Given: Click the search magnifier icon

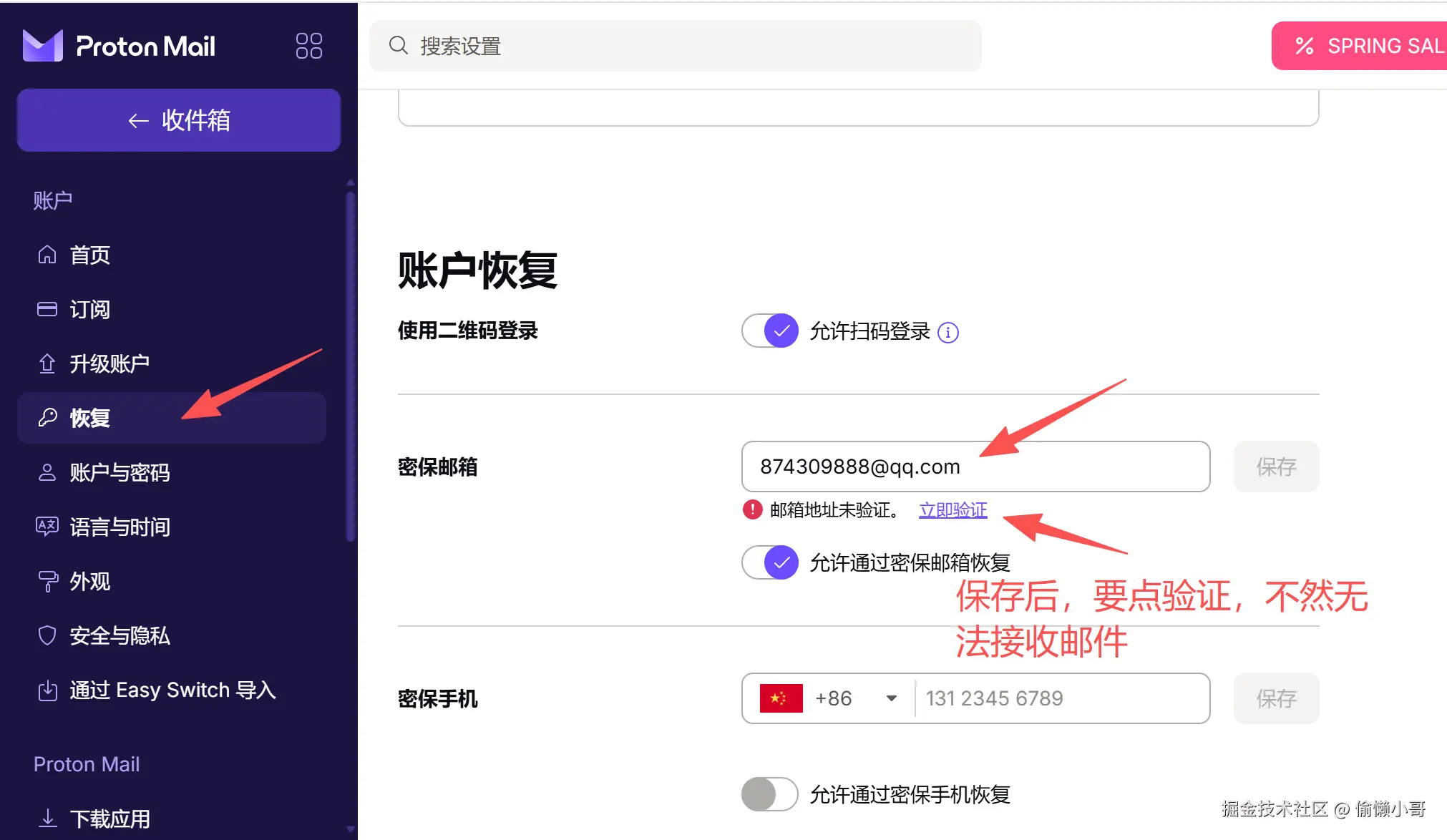Looking at the screenshot, I should coord(399,46).
